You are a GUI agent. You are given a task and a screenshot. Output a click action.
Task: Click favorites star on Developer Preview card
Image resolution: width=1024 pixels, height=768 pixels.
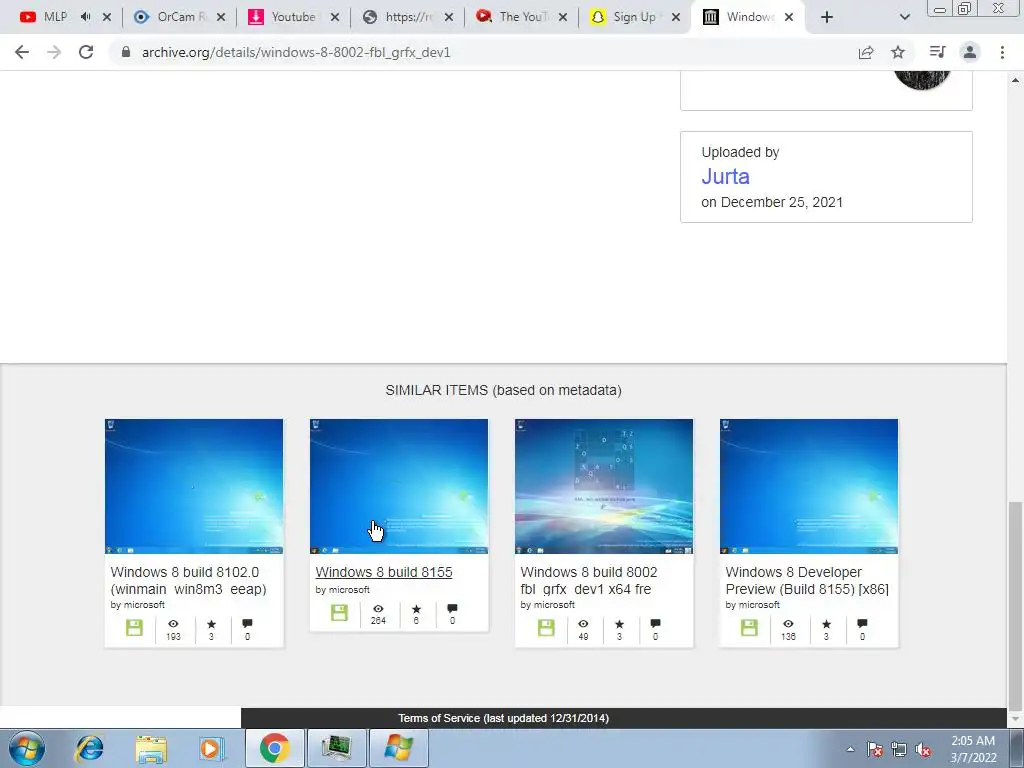tap(826, 624)
